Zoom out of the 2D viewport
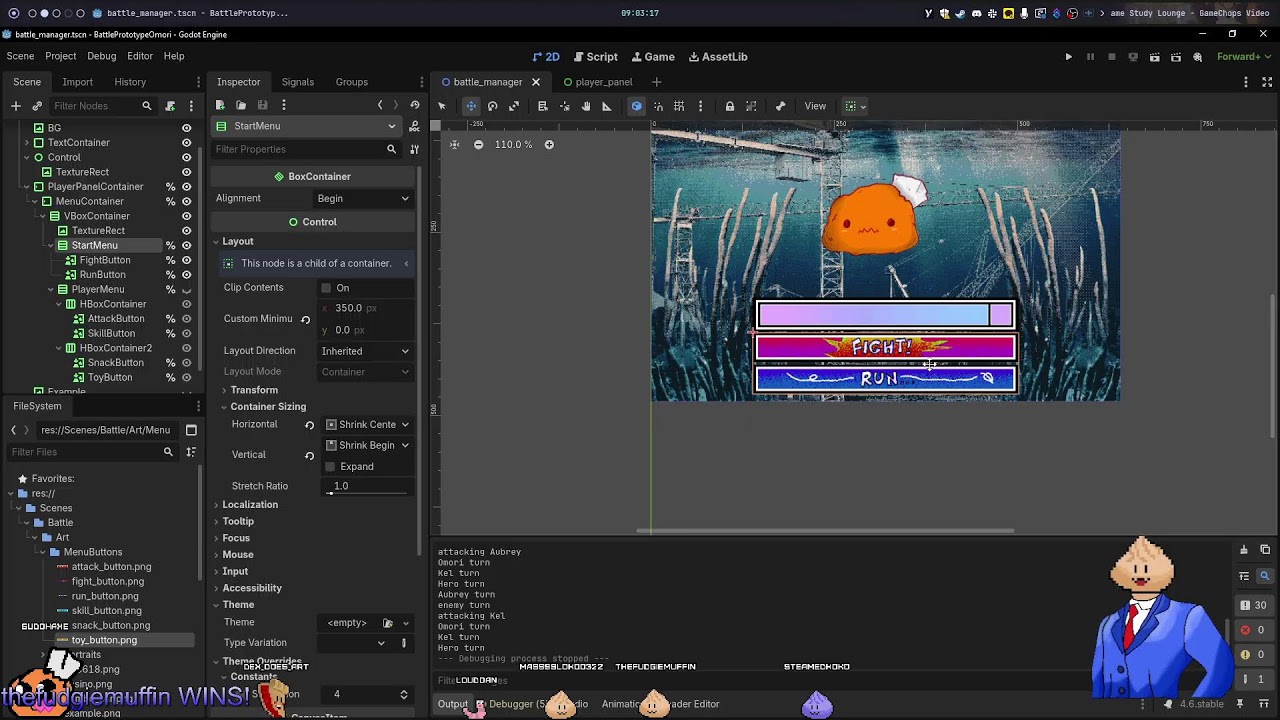The width and height of the screenshot is (1280, 720). pyautogui.click(x=478, y=144)
